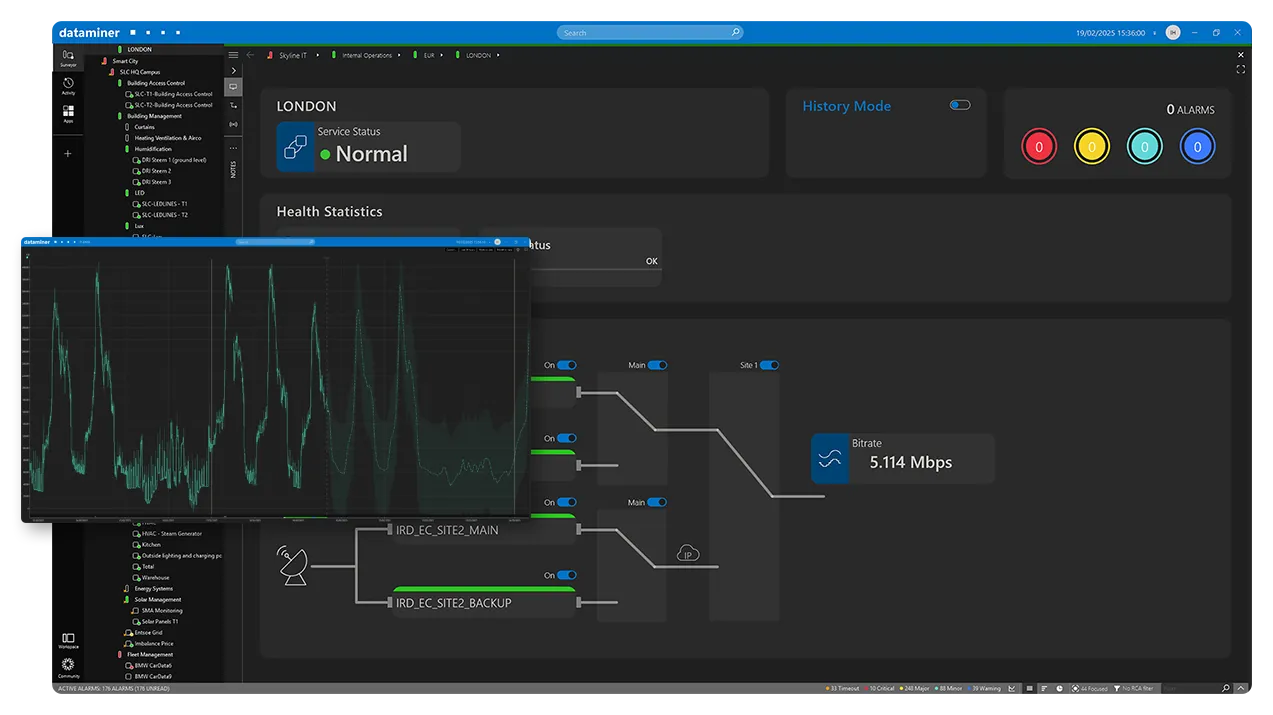The width and height of the screenshot is (1273, 715).
Task: Expand the alarm console up-arrow
Action: 1242,689
